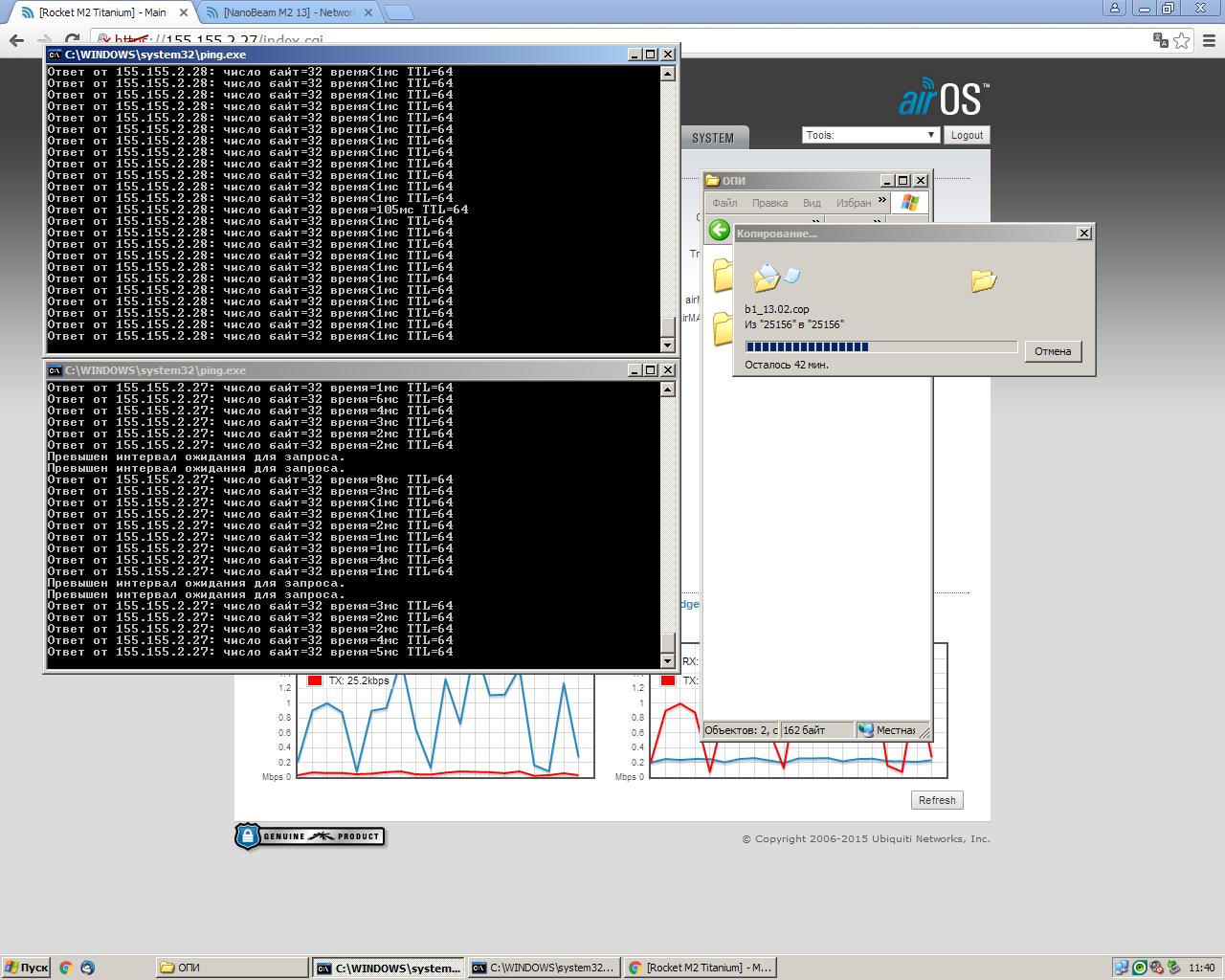
Task: Click the system clock 11:40
Action: coord(1202,968)
